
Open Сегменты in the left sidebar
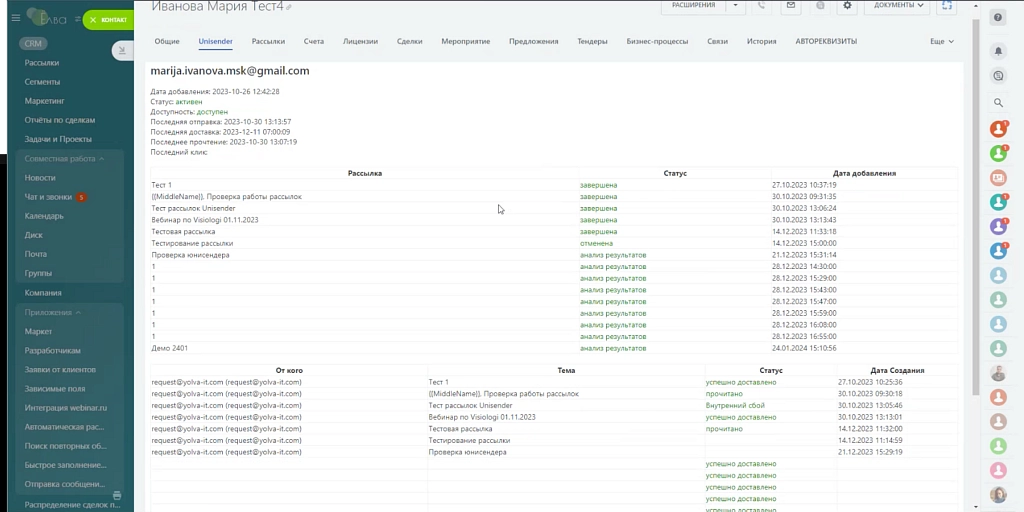coord(42,82)
